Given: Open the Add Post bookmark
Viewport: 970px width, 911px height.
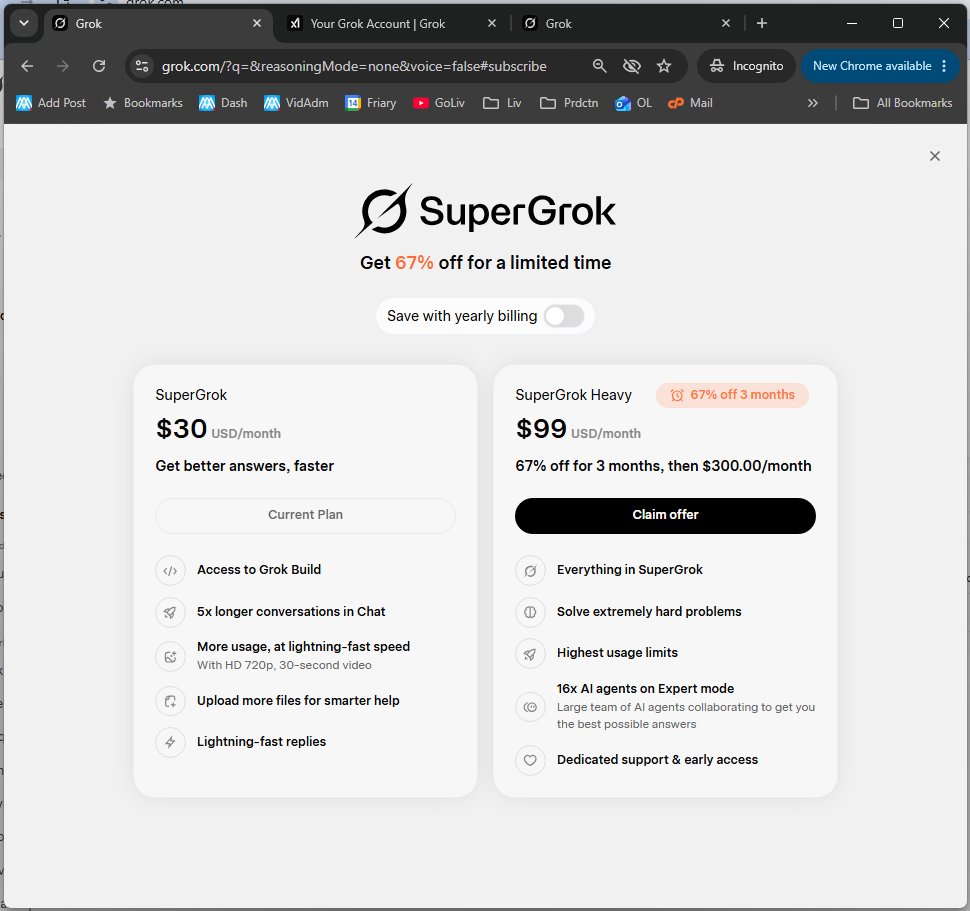Looking at the screenshot, I should click(51, 103).
